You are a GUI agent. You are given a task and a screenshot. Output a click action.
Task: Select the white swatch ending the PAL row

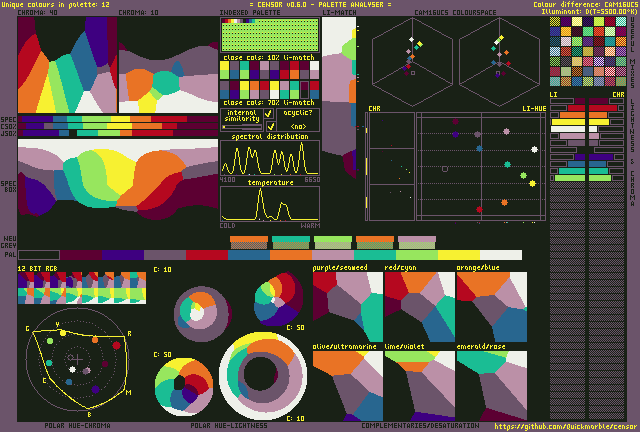(x=501, y=255)
